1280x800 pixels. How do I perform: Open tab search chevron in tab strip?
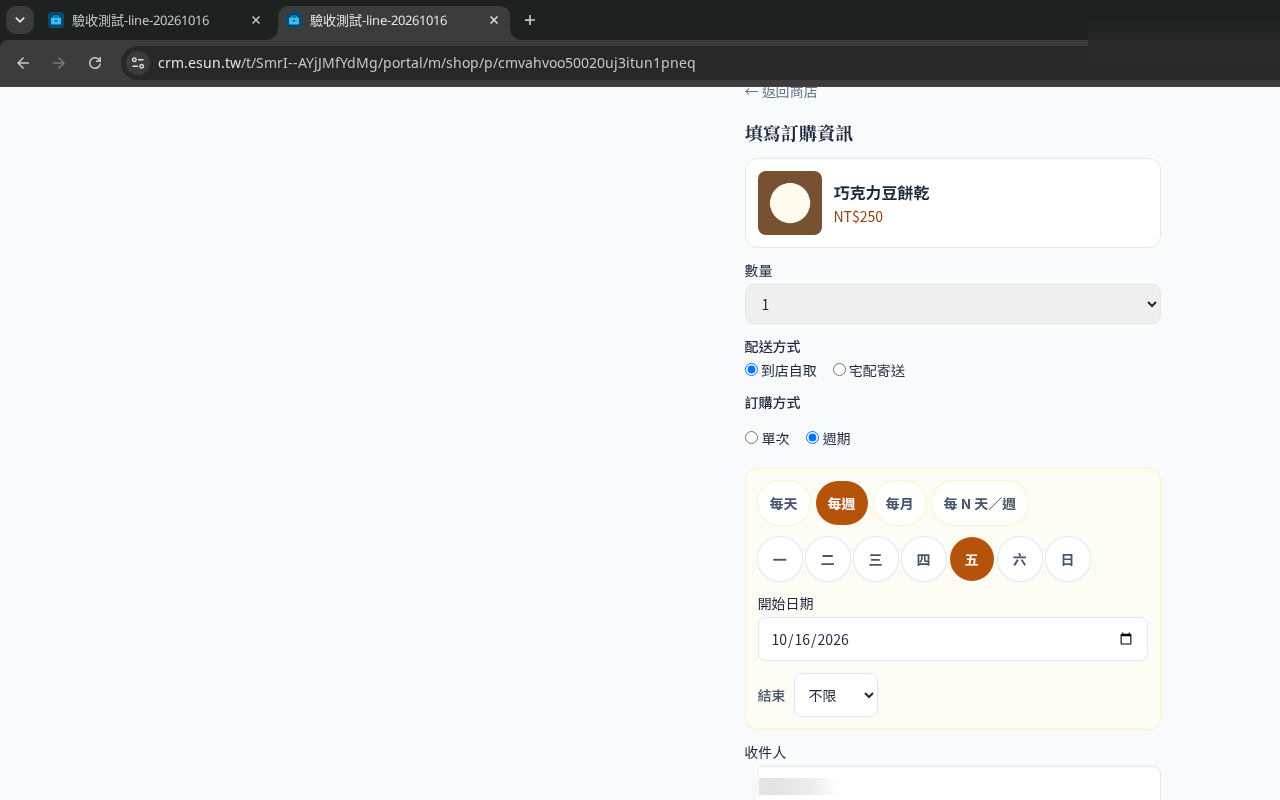(19, 20)
